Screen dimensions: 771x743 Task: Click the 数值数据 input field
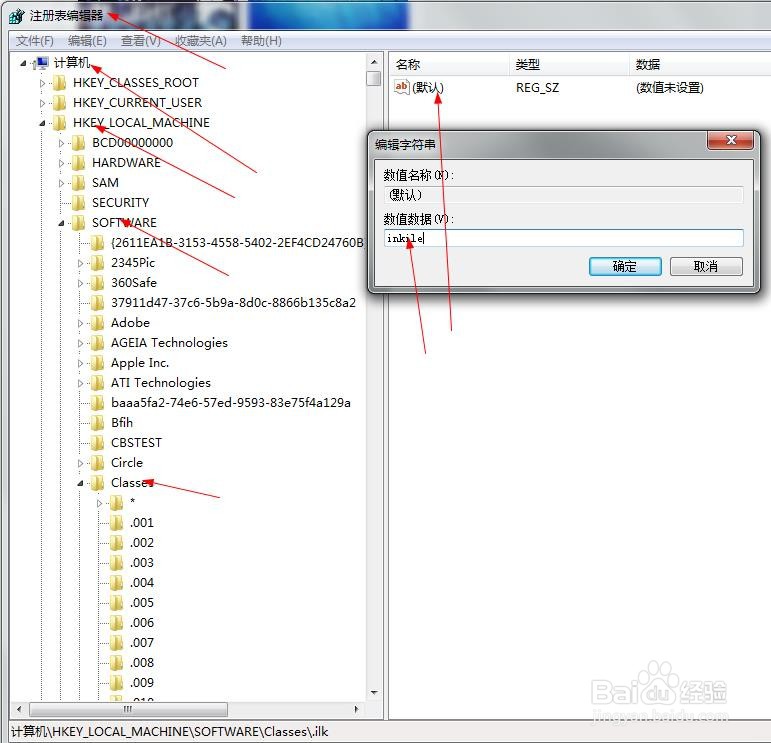tap(563, 238)
